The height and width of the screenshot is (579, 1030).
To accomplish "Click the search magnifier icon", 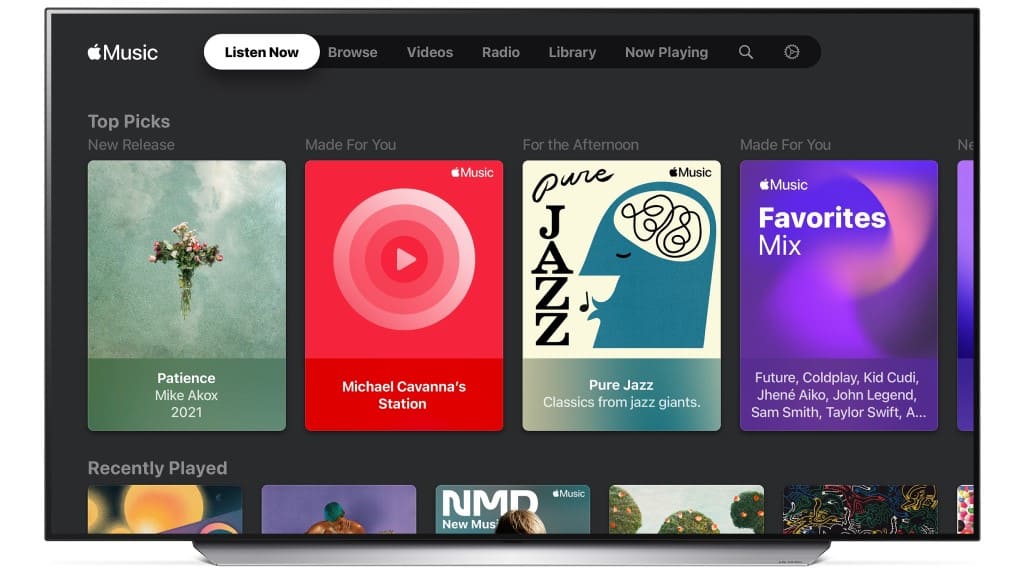I will tap(745, 52).
